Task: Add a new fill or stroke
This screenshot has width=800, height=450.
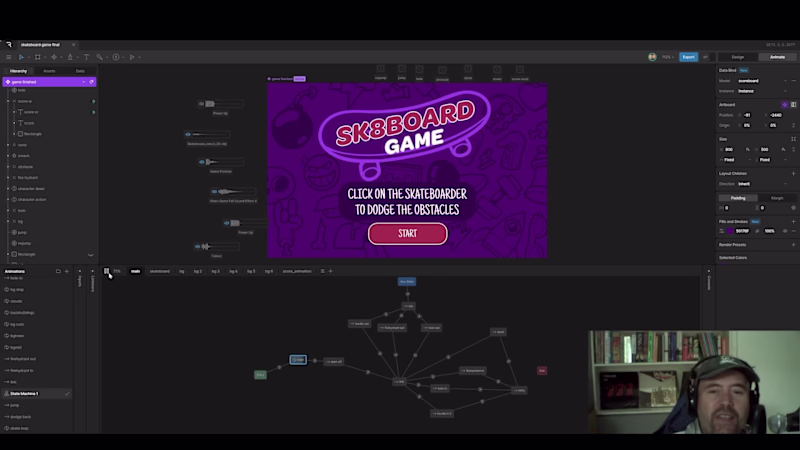Action: point(793,221)
